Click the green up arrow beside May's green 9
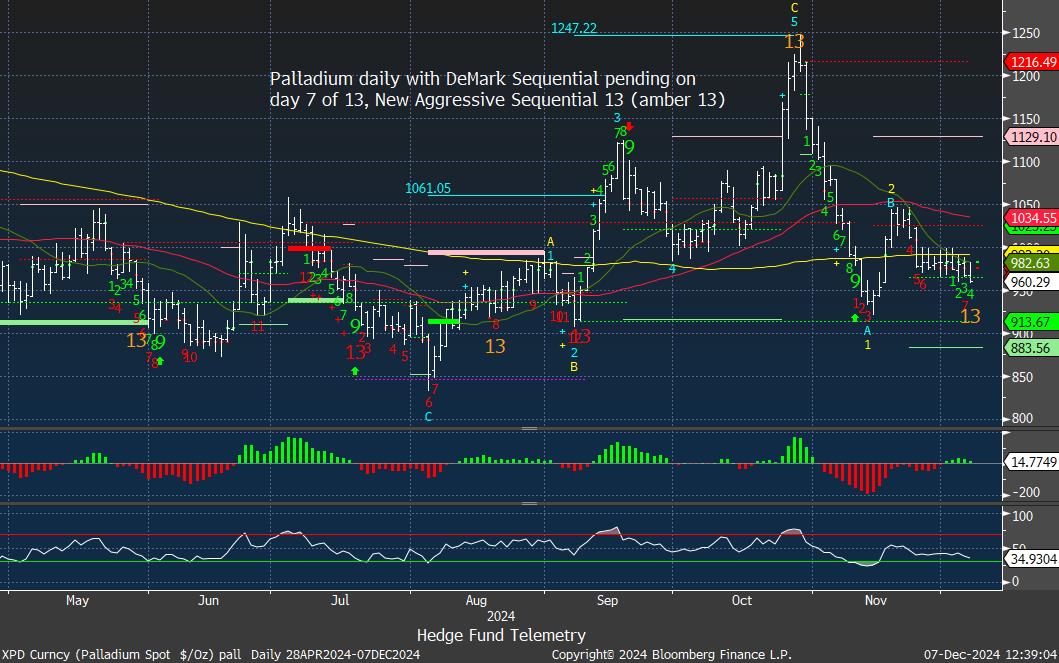This screenshot has height=663, width=1059. (160, 360)
